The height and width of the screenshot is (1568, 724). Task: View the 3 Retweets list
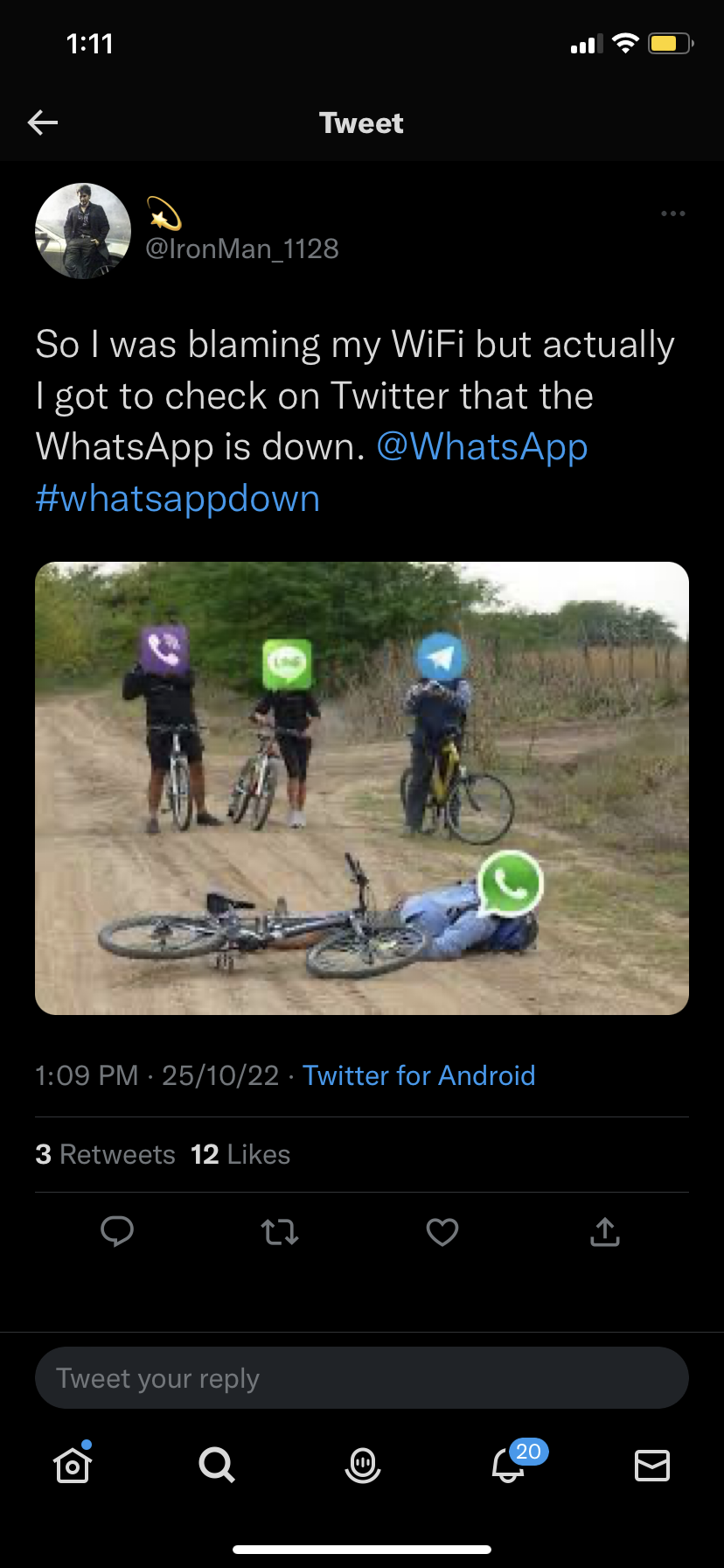[106, 1155]
